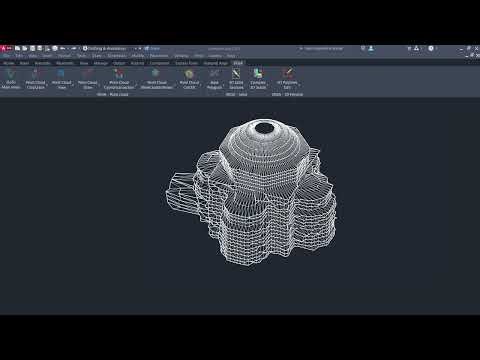Switch to the Featured Apps ribbon tab
Screen dimensions: 480x360
coord(215,63)
